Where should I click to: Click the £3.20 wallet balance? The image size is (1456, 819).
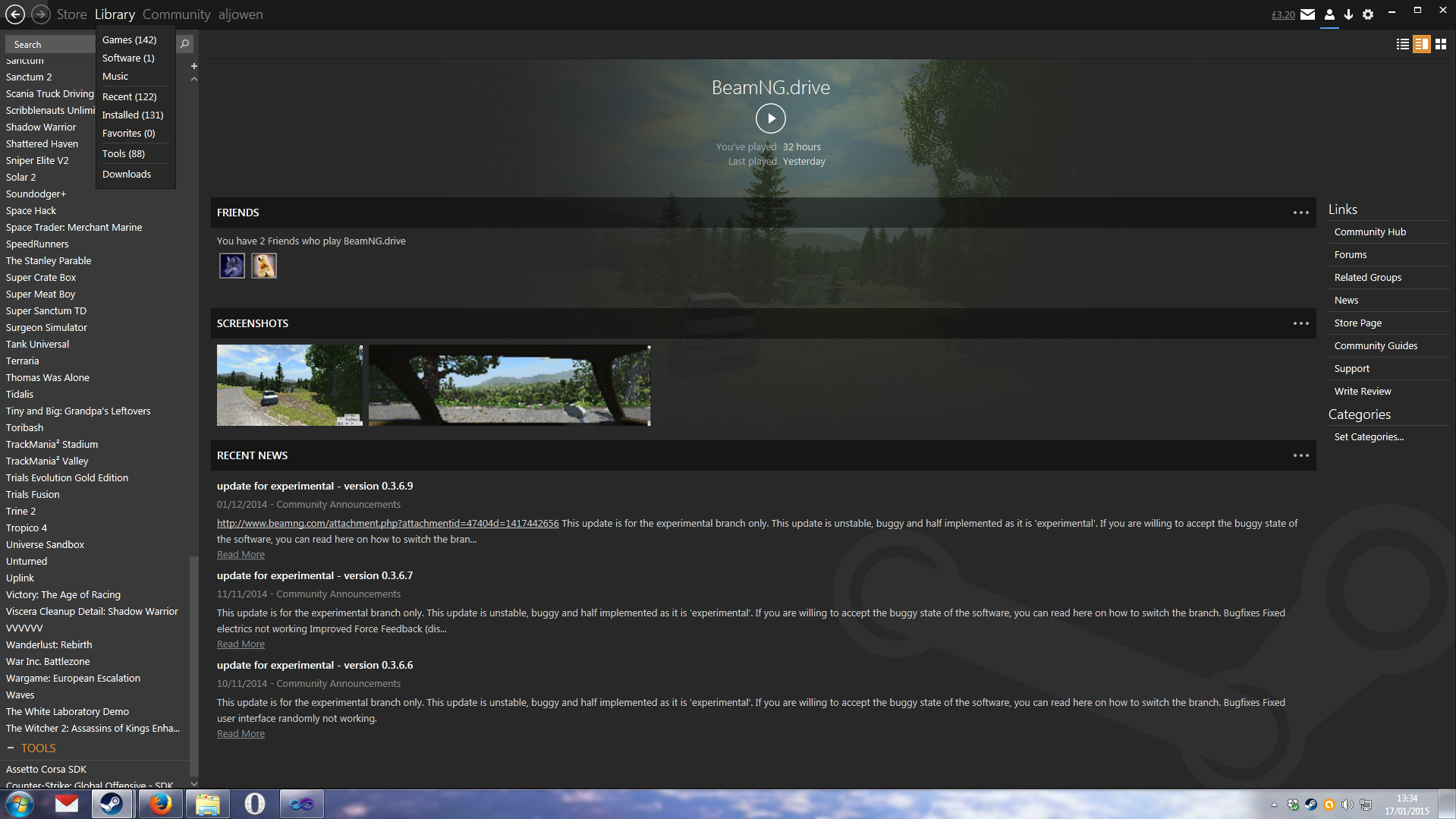1283,14
